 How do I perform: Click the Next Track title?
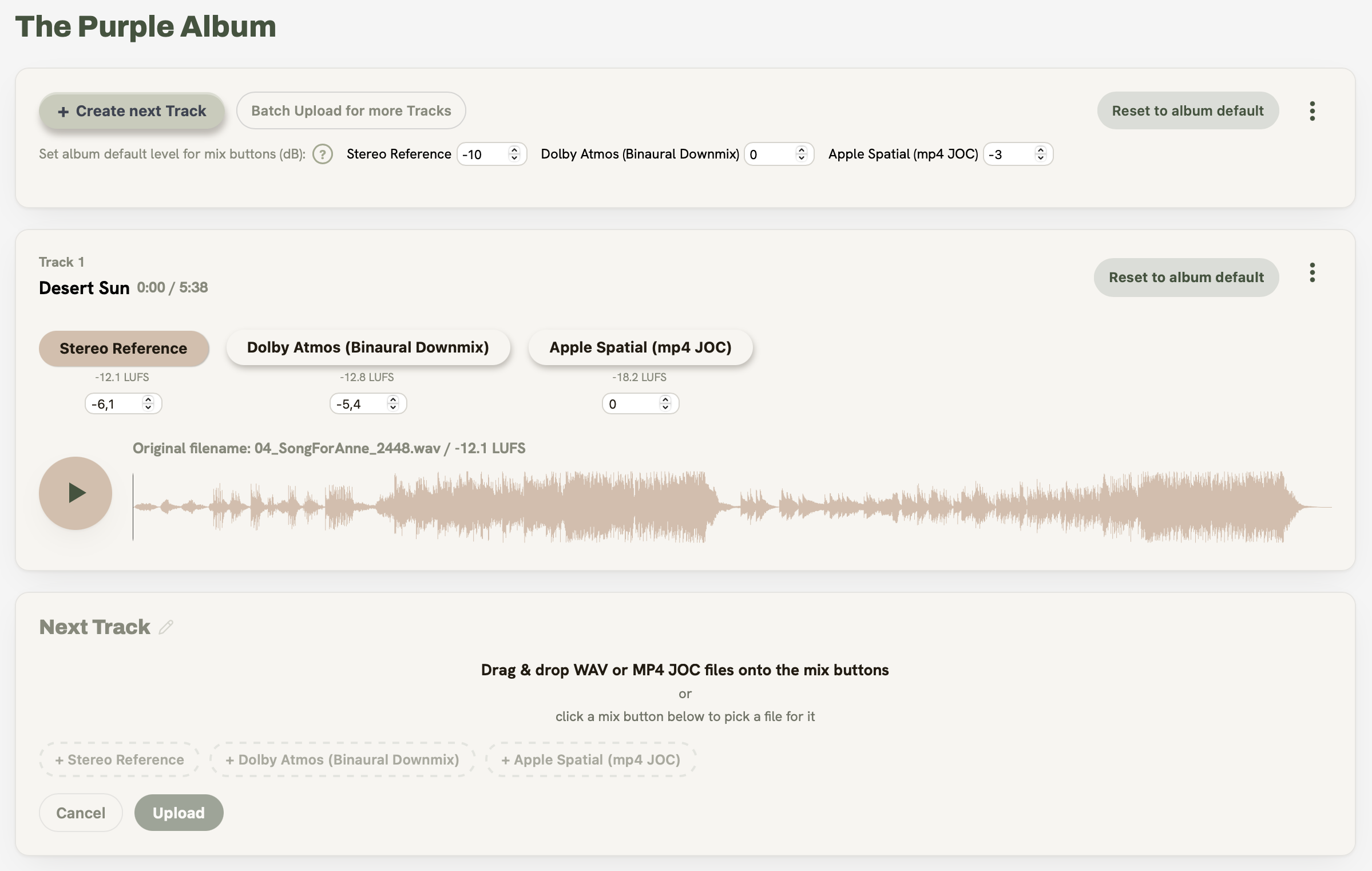94,627
